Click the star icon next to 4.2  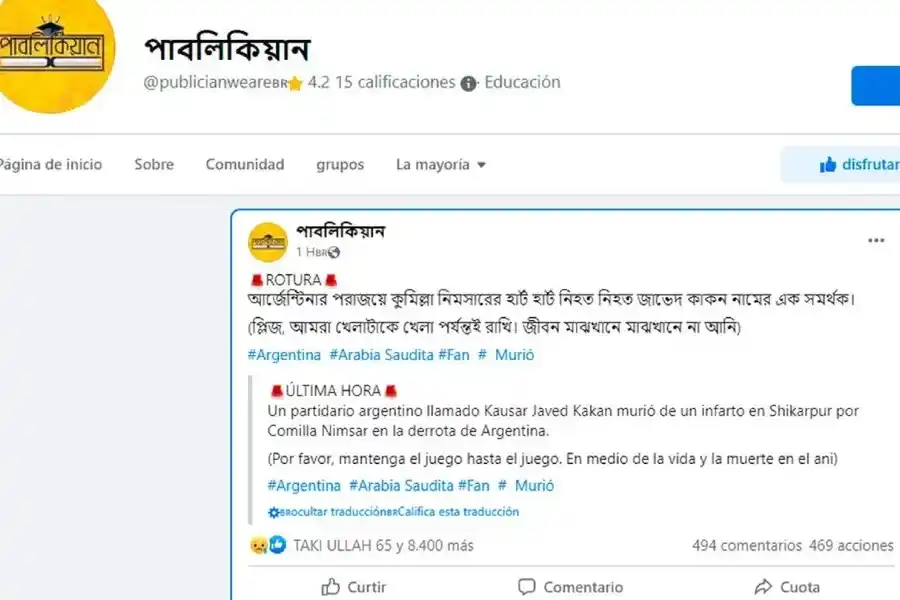coord(294,83)
